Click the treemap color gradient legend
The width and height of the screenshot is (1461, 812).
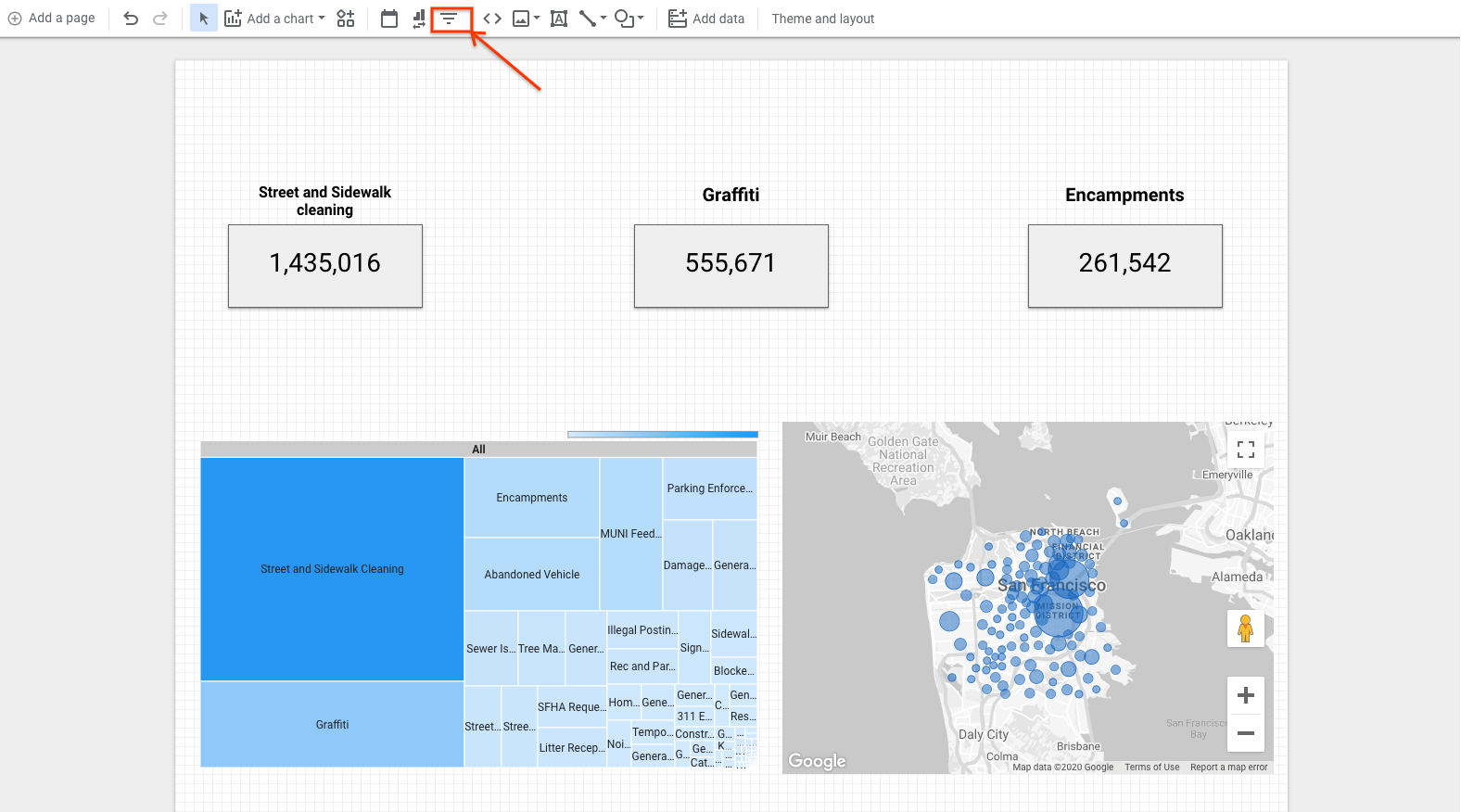[x=663, y=434]
